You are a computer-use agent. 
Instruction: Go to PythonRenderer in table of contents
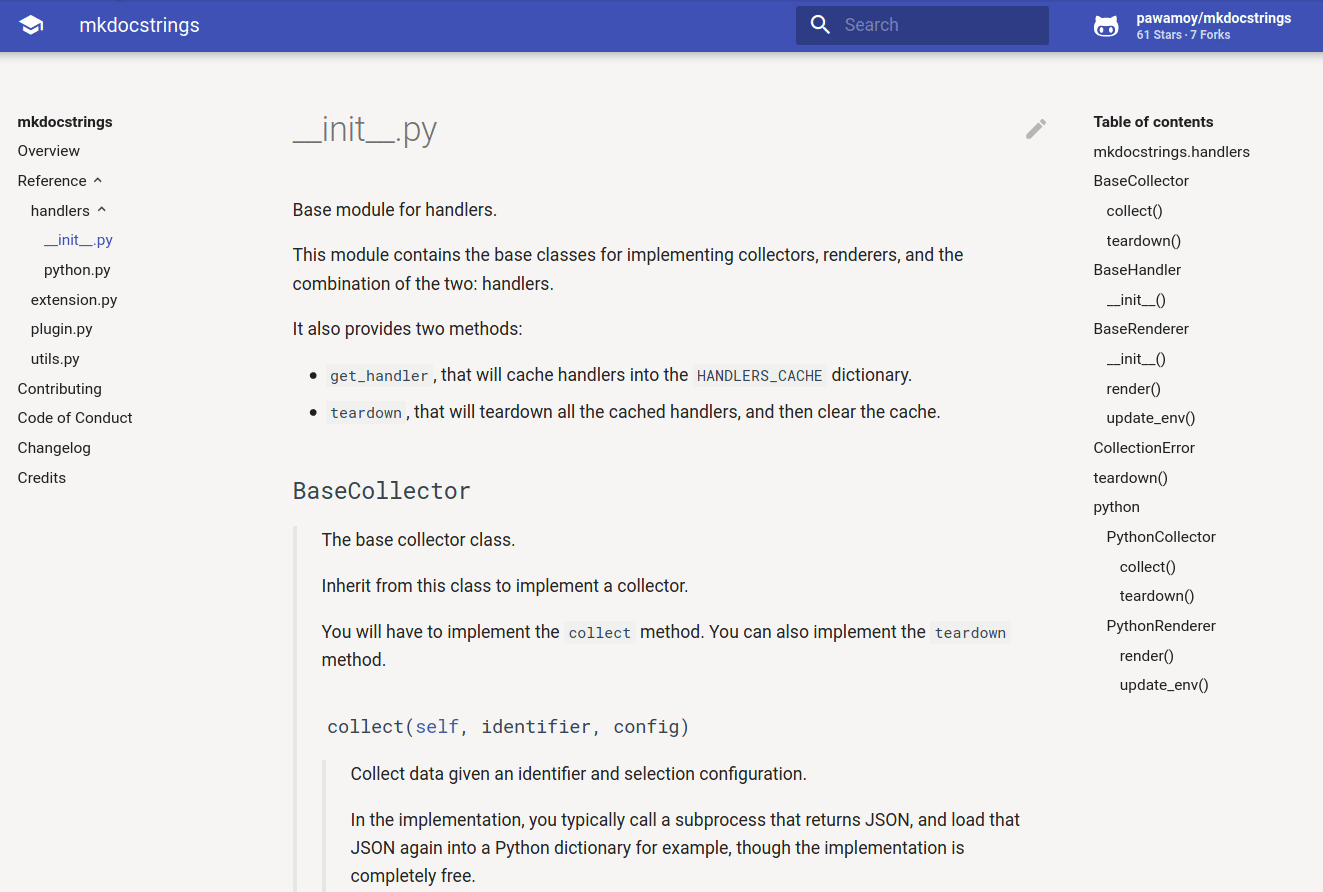click(1161, 626)
